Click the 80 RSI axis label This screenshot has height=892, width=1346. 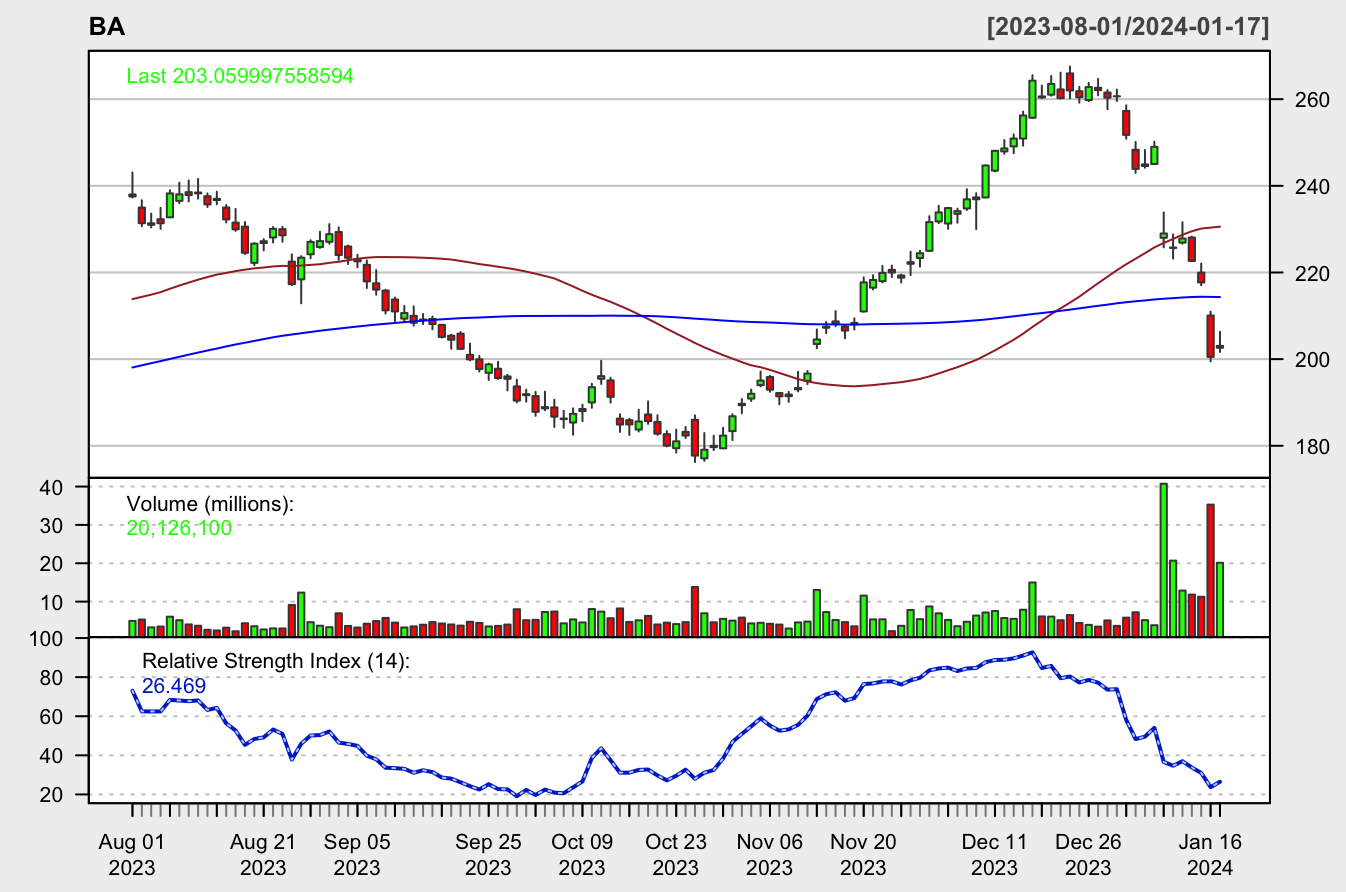coord(53,677)
